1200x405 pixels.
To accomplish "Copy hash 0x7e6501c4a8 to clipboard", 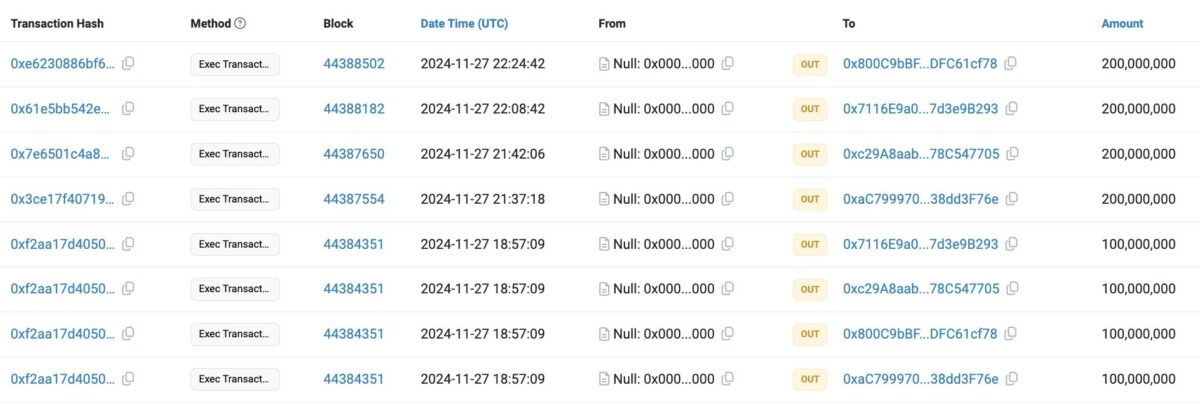I will 128,154.
